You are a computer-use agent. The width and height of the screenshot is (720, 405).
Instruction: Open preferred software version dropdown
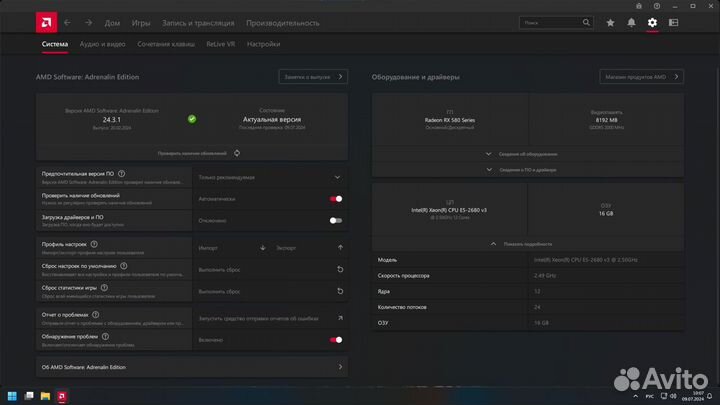[270, 177]
